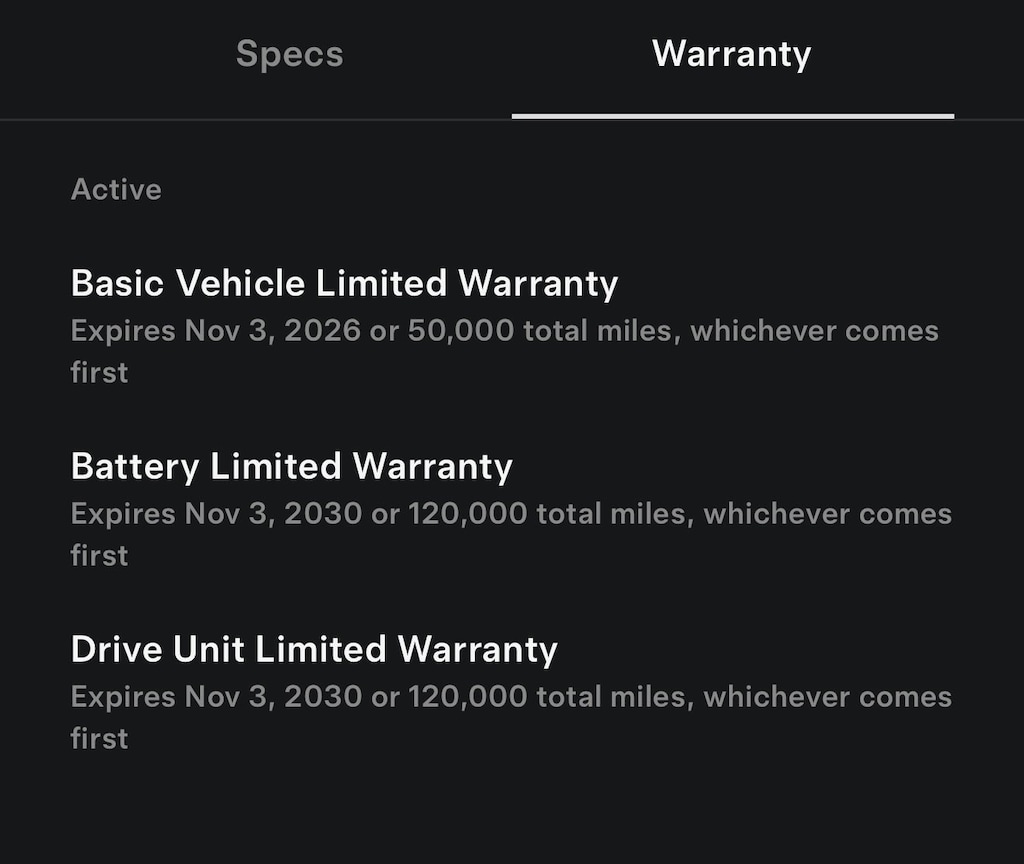The image size is (1024, 864).
Task: Click the word 'Battery' in second warranty title
Action: pyautogui.click(x=135, y=467)
